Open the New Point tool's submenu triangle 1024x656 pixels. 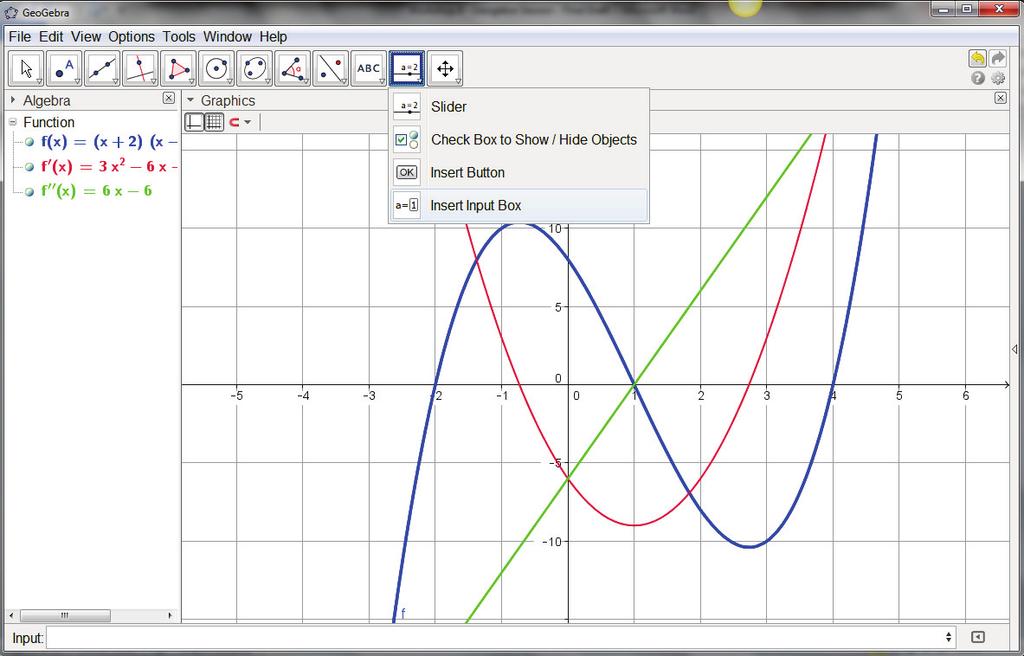pos(77,82)
